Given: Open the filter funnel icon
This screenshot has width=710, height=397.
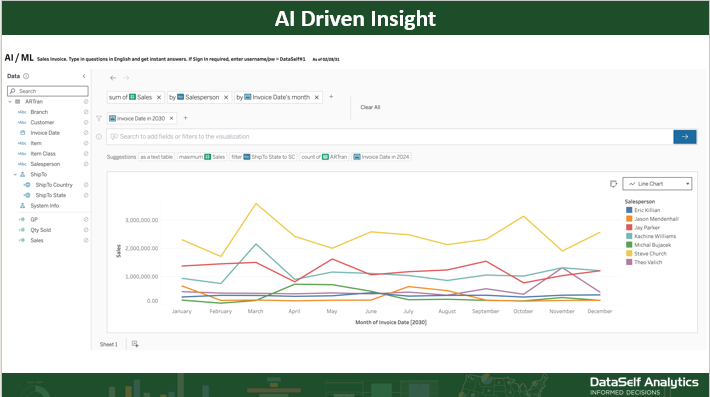Looking at the screenshot, I should click(x=99, y=119).
